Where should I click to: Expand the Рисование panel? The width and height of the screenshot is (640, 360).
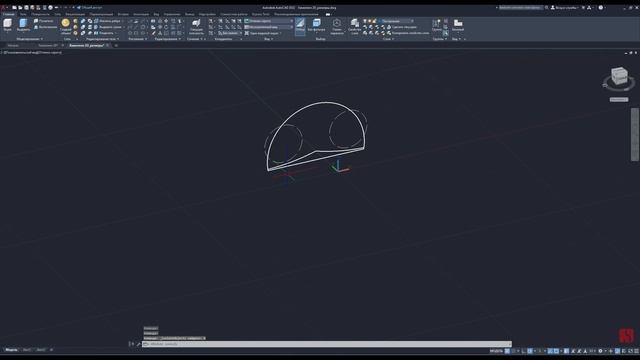137,39
